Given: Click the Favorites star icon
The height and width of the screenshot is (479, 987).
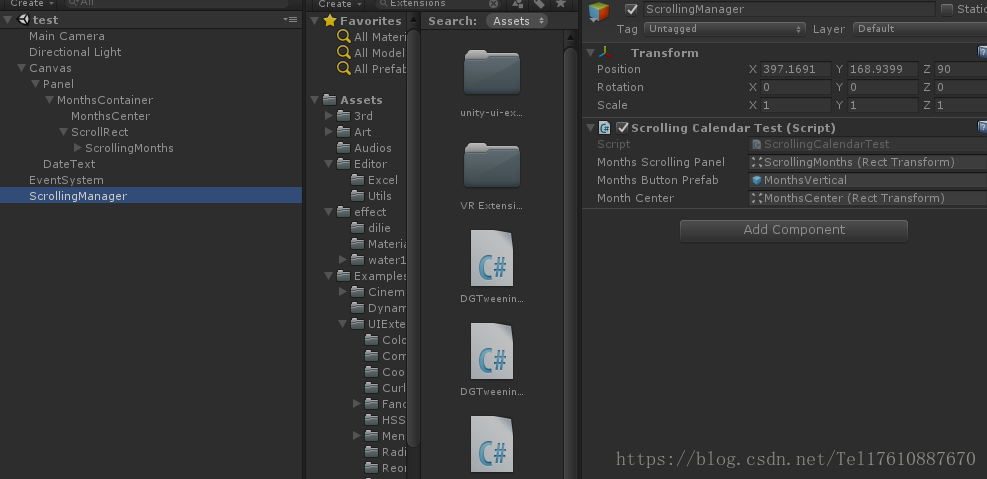Looking at the screenshot, I should point(329,21).
